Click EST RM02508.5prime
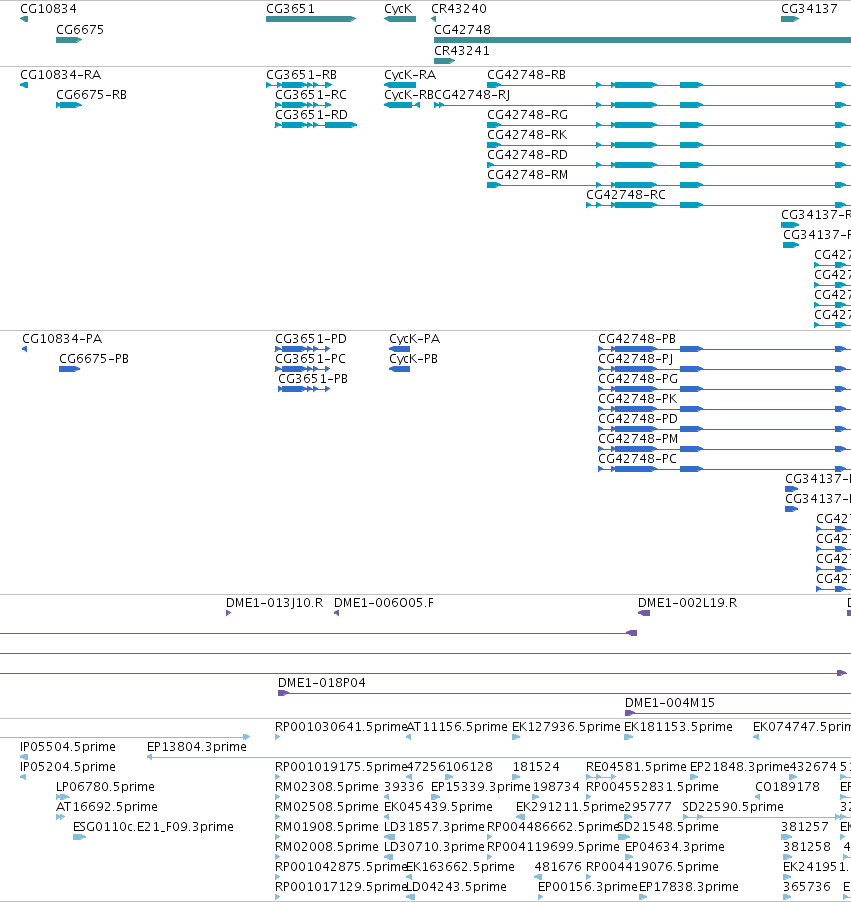The image size is (851, 902). 327,806
